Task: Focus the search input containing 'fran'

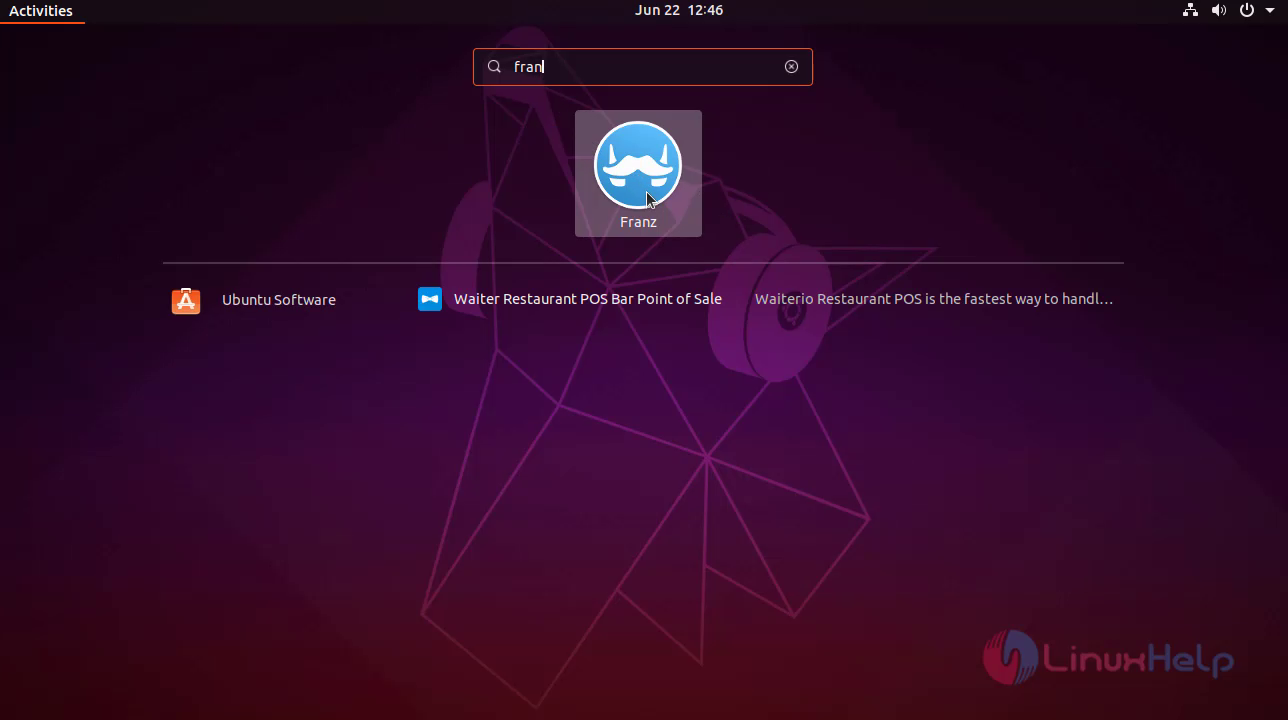Action: [x=643, y=67]
